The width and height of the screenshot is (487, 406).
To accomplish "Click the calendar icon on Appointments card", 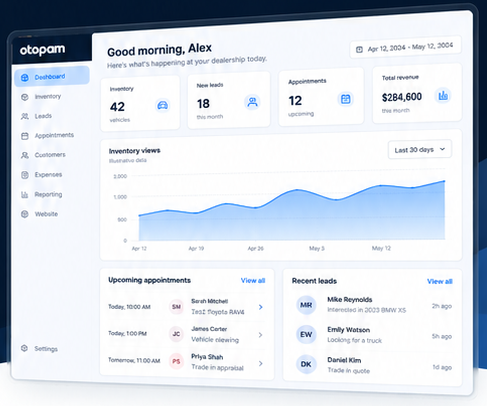I will [346, 99].
